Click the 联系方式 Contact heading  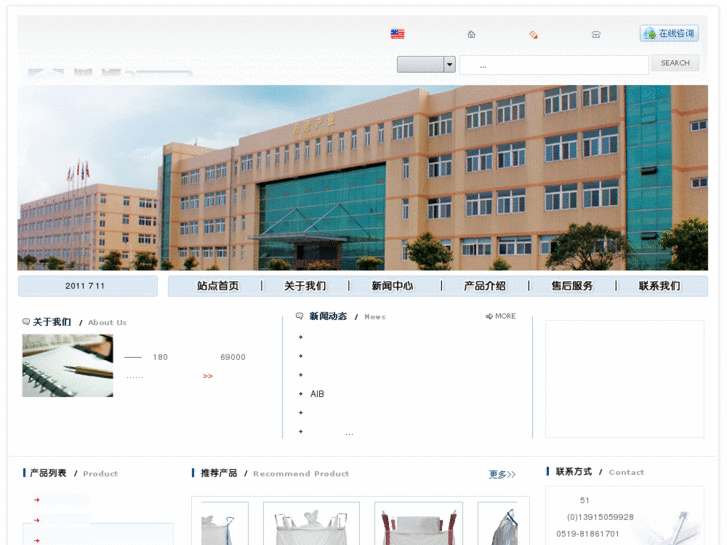point(595,472)
